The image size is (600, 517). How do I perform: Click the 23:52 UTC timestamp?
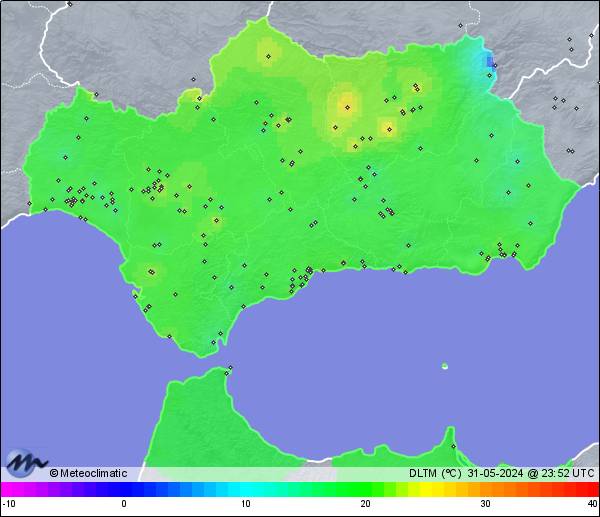pos(568,473)
